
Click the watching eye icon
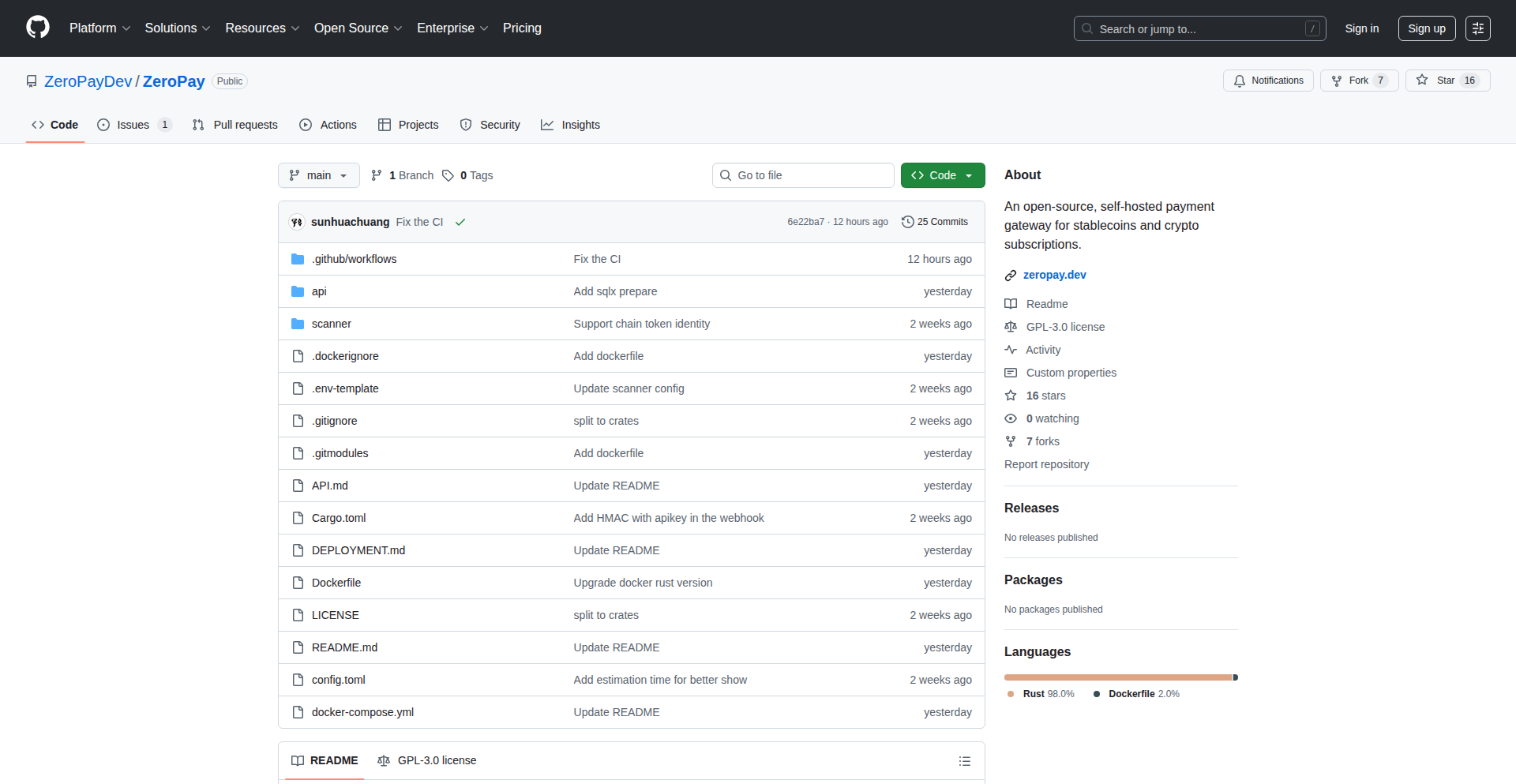click(1011, 418)
